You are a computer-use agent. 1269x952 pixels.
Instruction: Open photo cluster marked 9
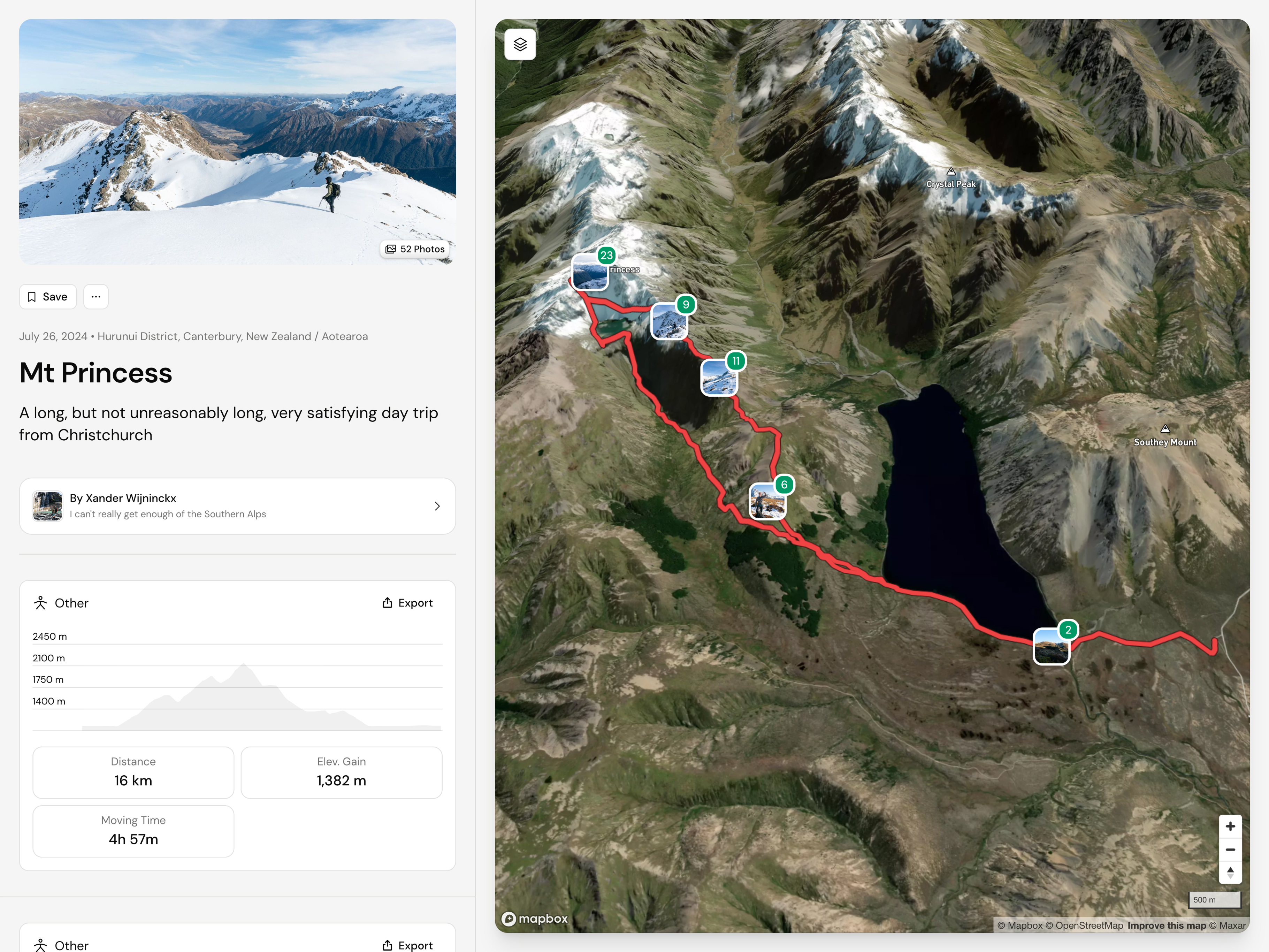[670, 321]
